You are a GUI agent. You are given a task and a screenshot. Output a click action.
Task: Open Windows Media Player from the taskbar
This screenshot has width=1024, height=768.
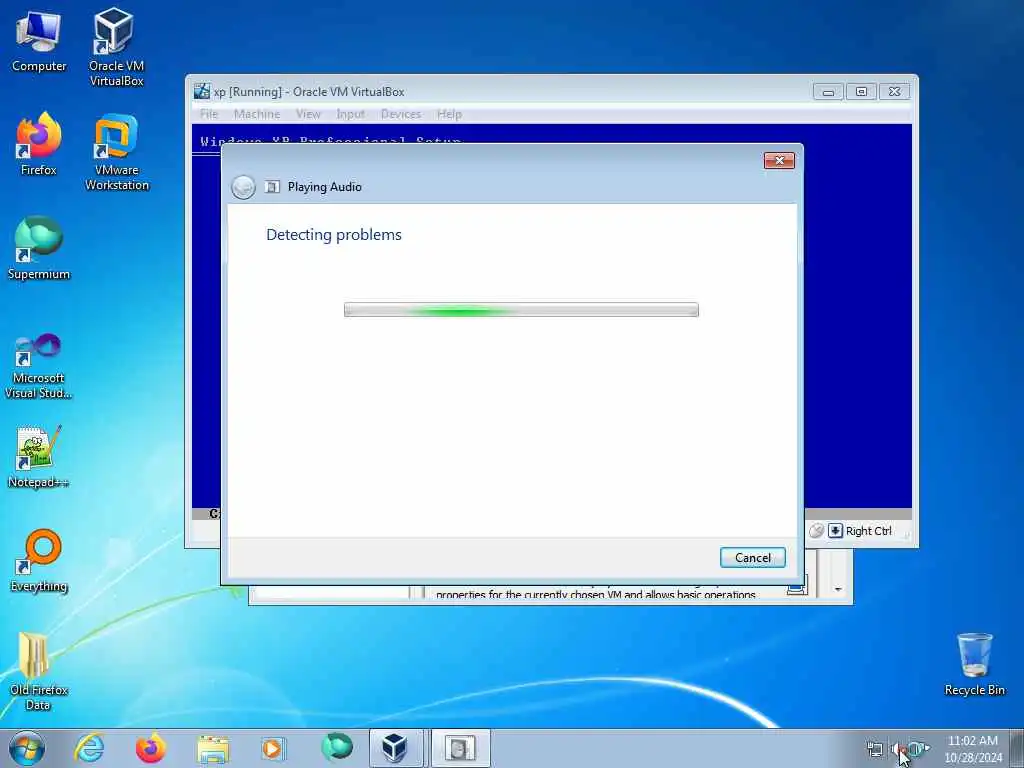point(274,748)
